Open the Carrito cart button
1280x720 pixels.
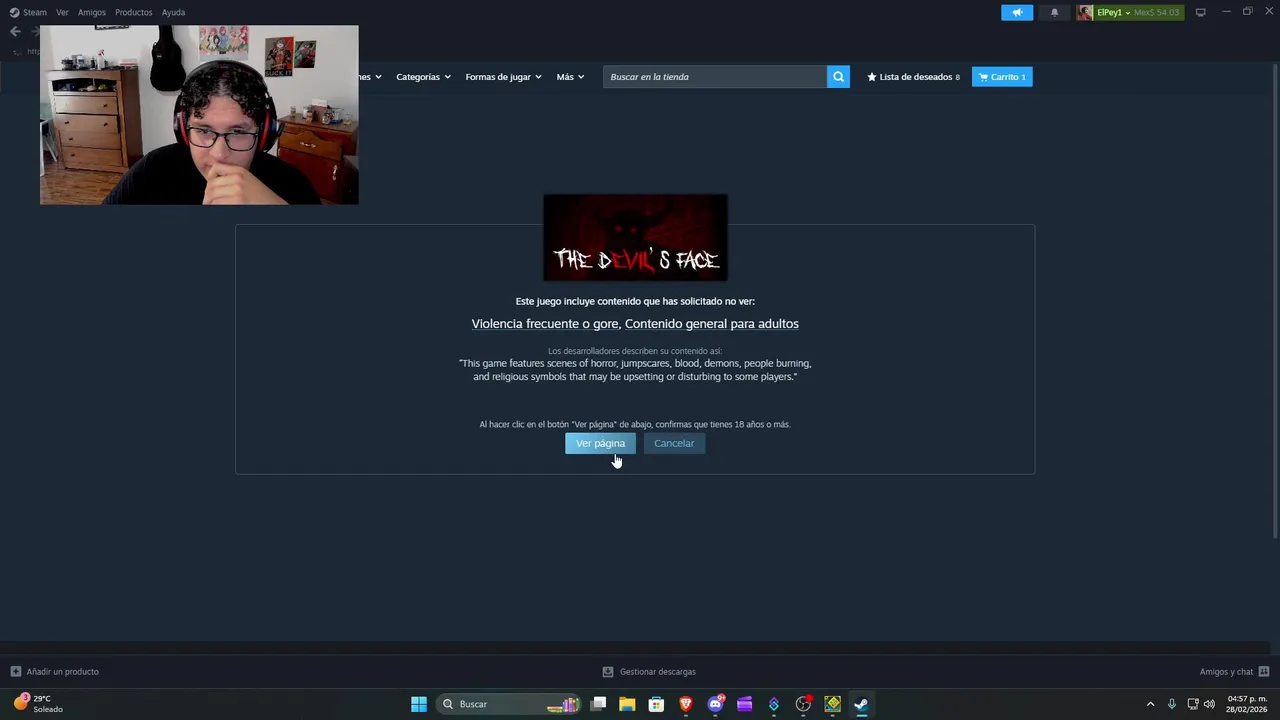pyautogui.click(x=1002, y=77)
